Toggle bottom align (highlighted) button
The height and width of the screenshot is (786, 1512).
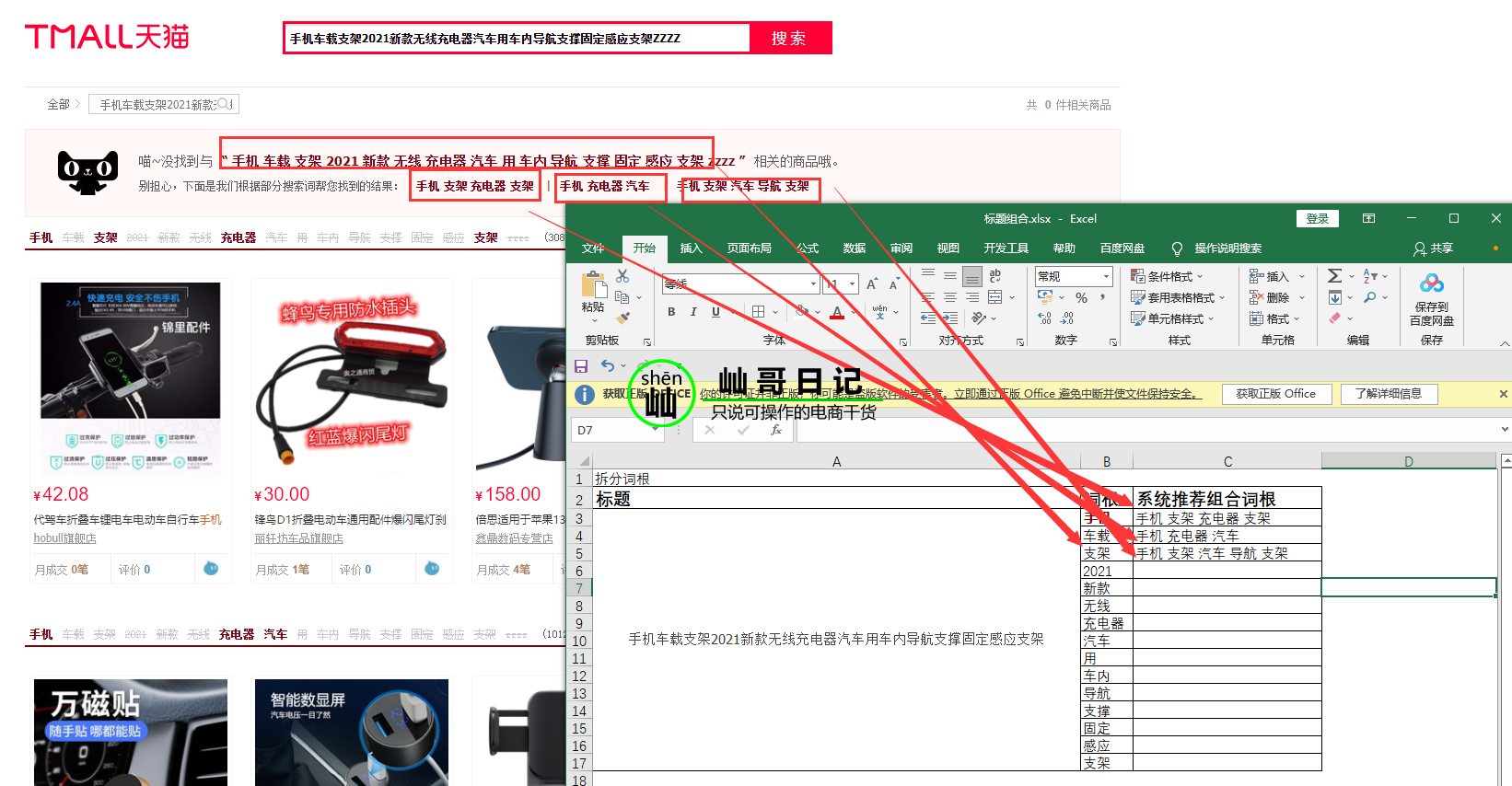pyautogui.click(x=972, y=276)
